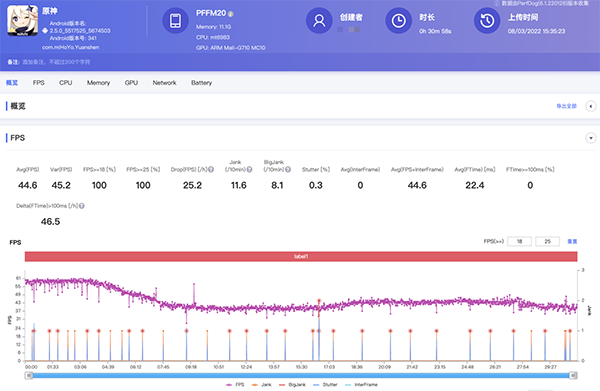Viewport: 600px width, 391px height.
Task: Click the Avg(FPS) value 44.6
Action: coord(28,186)
